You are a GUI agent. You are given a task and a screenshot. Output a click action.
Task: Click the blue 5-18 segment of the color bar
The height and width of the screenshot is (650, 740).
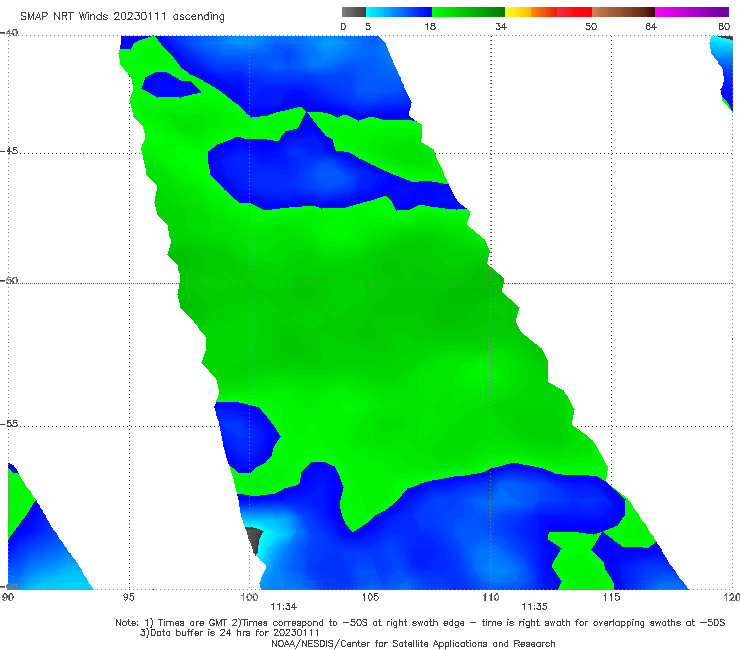pyautogui.click(x=399, y=12)
